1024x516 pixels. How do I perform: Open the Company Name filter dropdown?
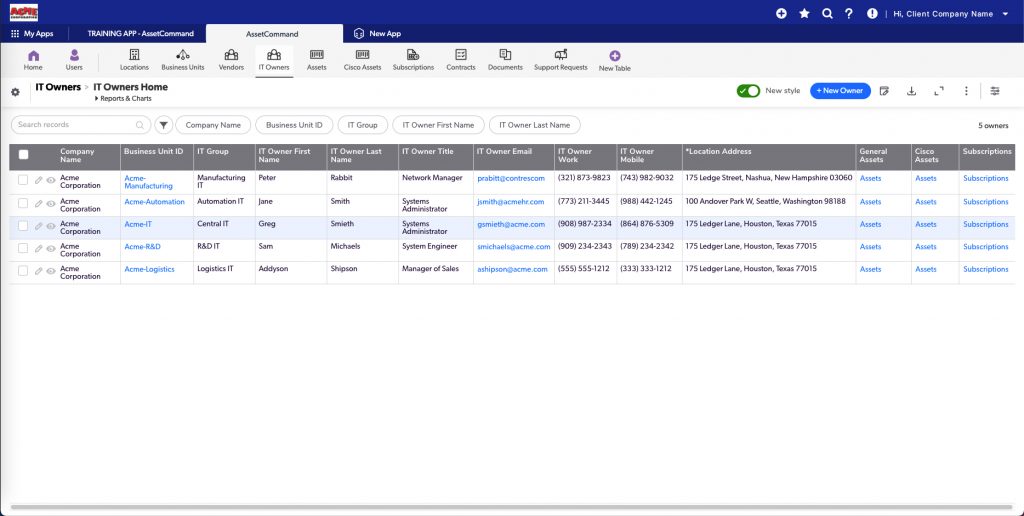tap(213, 125)
